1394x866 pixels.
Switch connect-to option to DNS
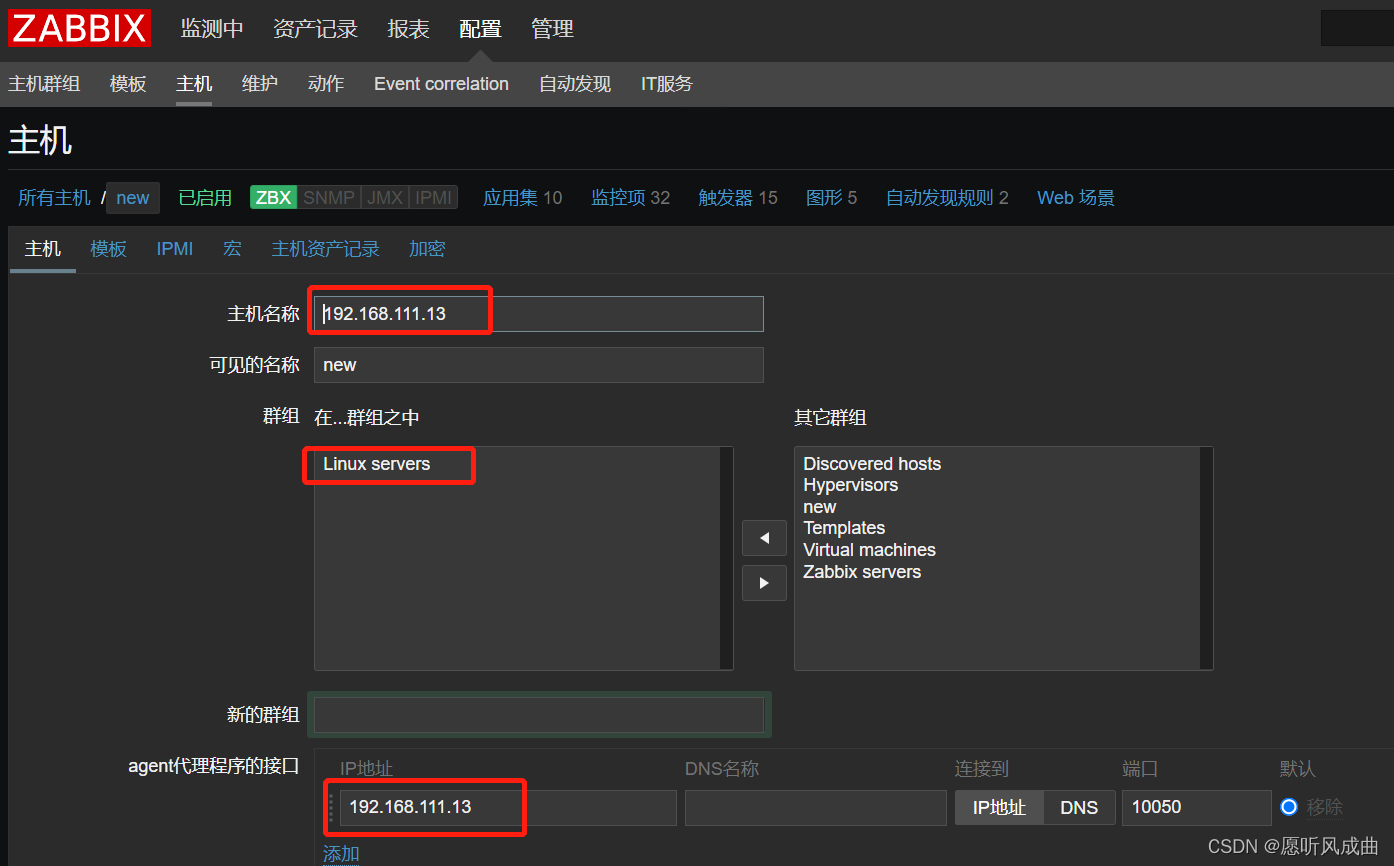point(1079,808)
